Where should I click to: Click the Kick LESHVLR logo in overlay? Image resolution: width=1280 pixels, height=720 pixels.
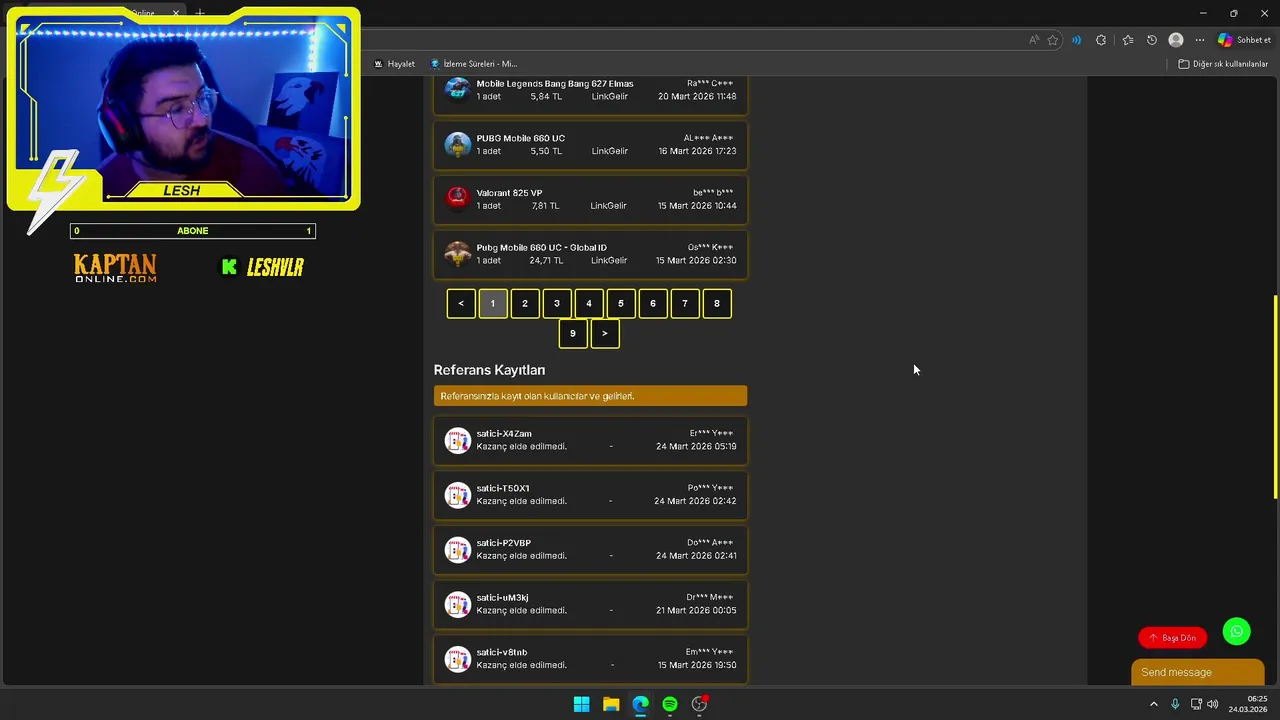click(262, 267)
